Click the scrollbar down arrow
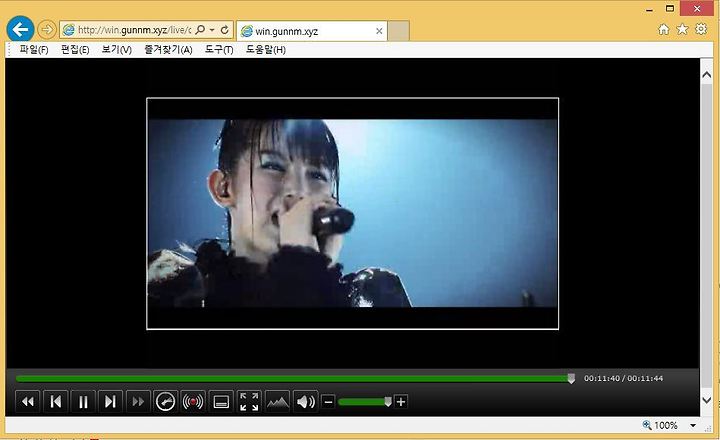Screen dimensions: 720x440 coord(707,400)
